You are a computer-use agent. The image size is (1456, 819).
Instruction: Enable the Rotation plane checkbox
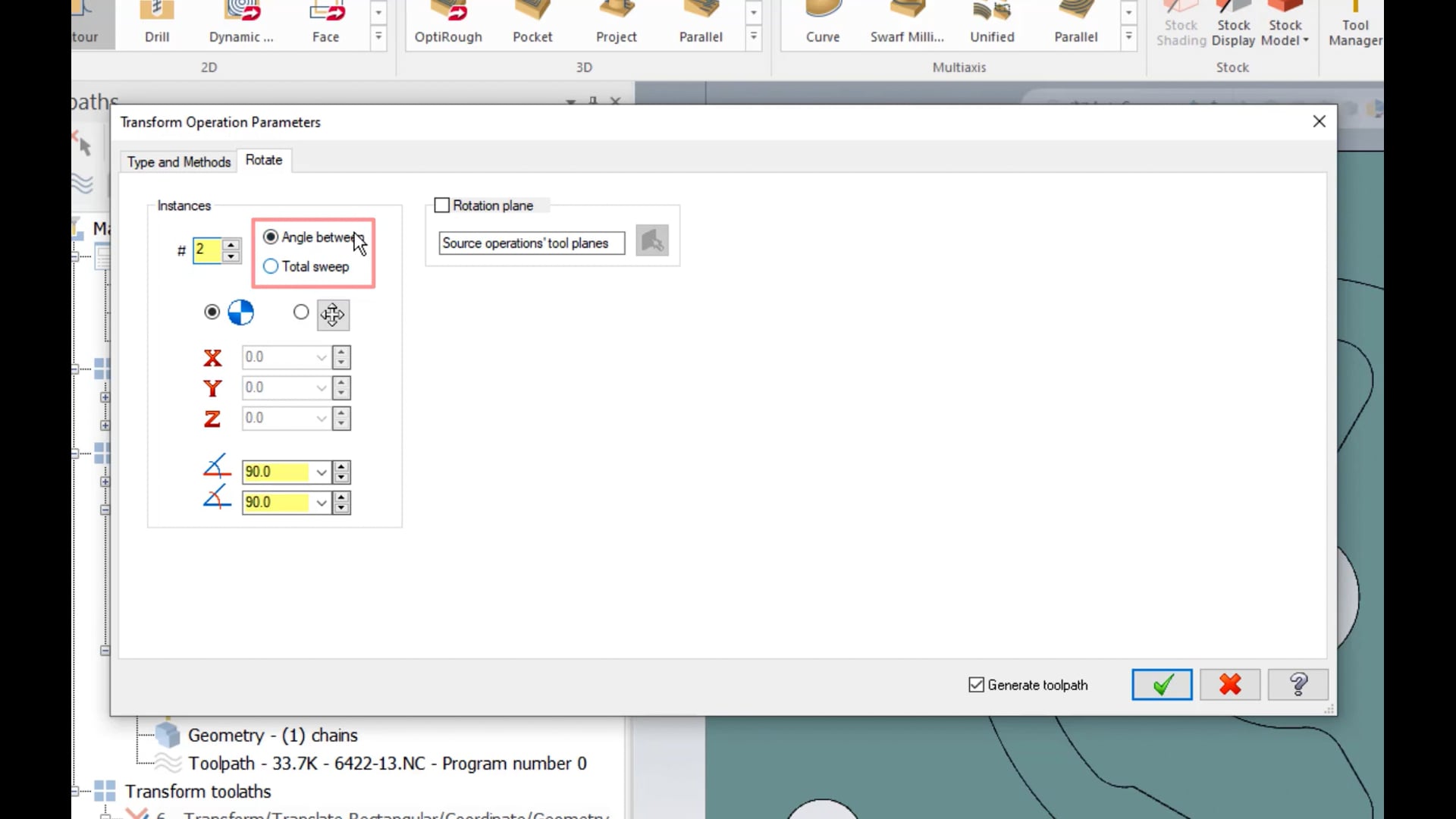pyautogui.click(x=441, y=205)
